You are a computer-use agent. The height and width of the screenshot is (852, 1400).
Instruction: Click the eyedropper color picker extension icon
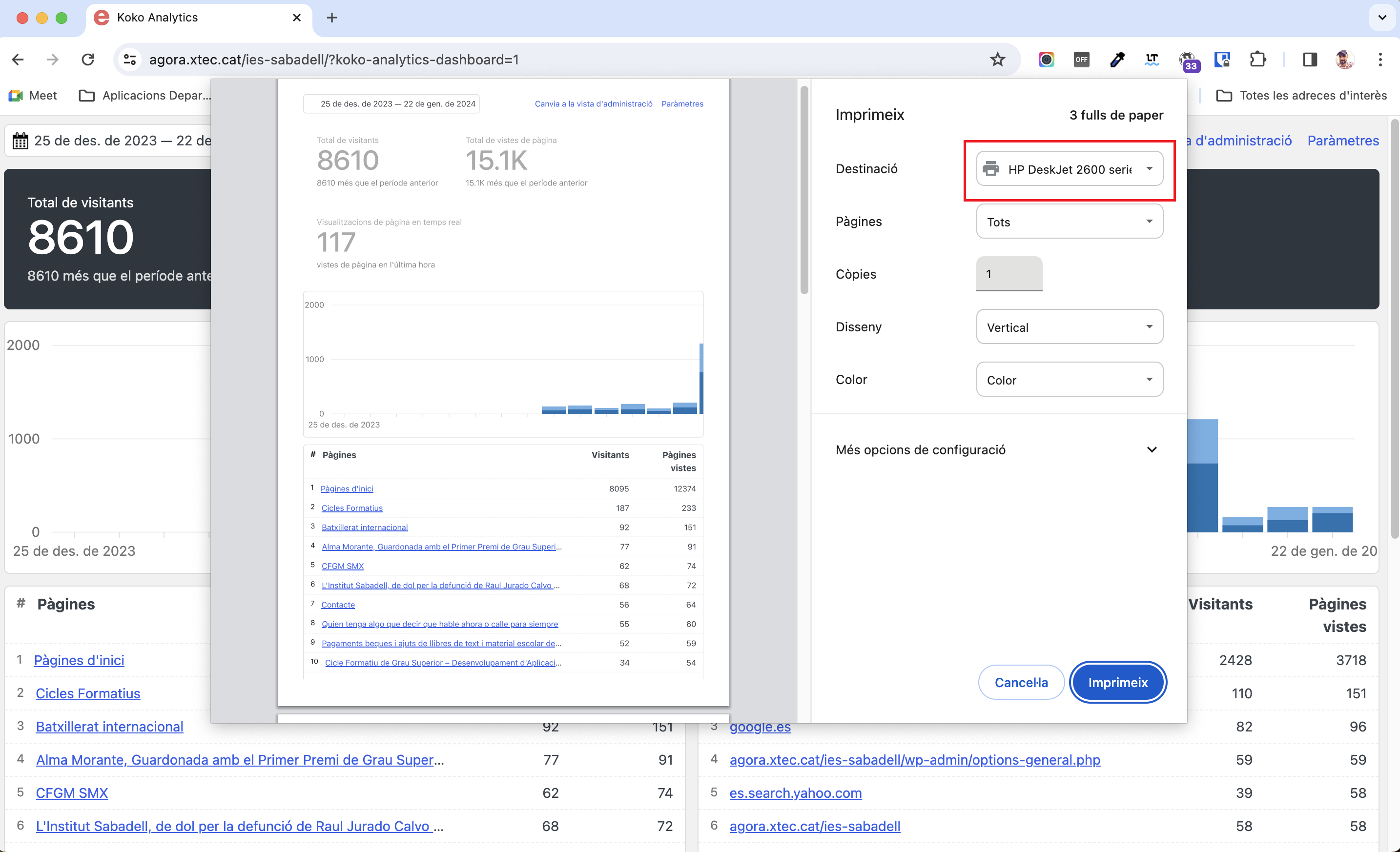point(1116,60)
